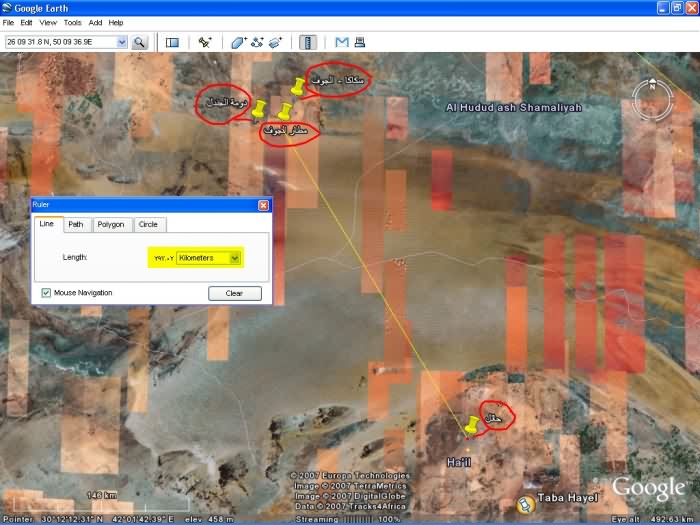The image size is (700, 525).
Task: Add a polygon with toolbar icon
Action: (238, 42)
